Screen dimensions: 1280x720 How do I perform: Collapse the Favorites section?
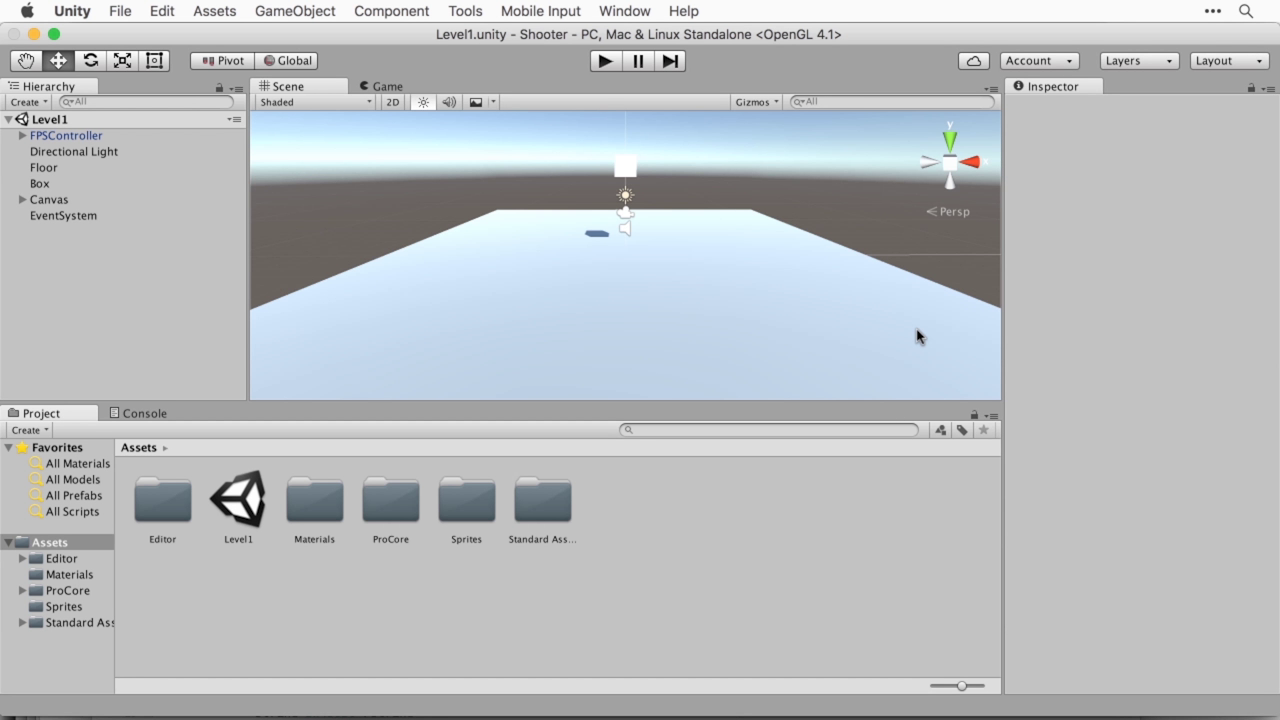click(9, 448)
